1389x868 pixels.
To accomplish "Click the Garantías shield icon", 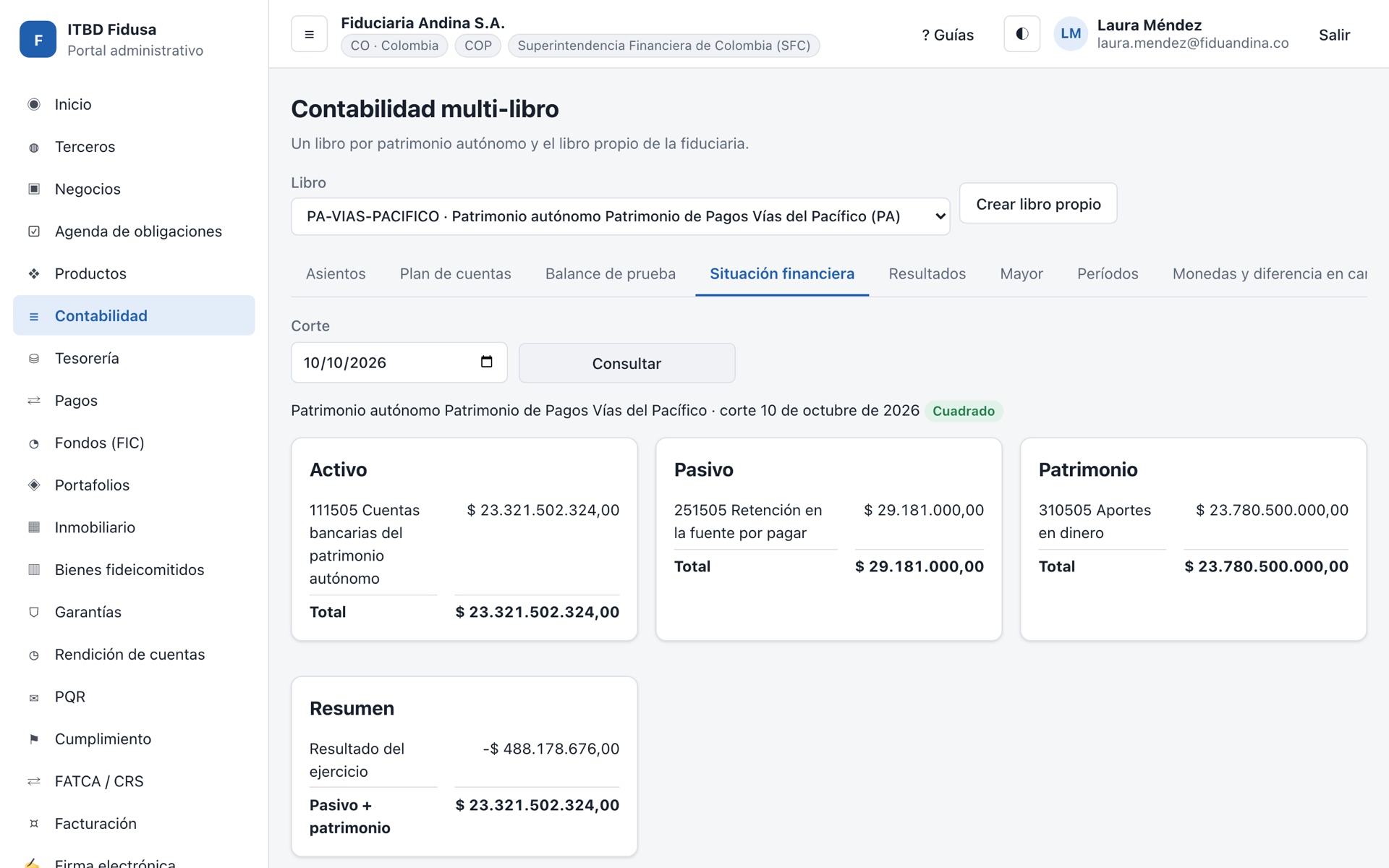I will pyautogui.click(x=34, y=612).
